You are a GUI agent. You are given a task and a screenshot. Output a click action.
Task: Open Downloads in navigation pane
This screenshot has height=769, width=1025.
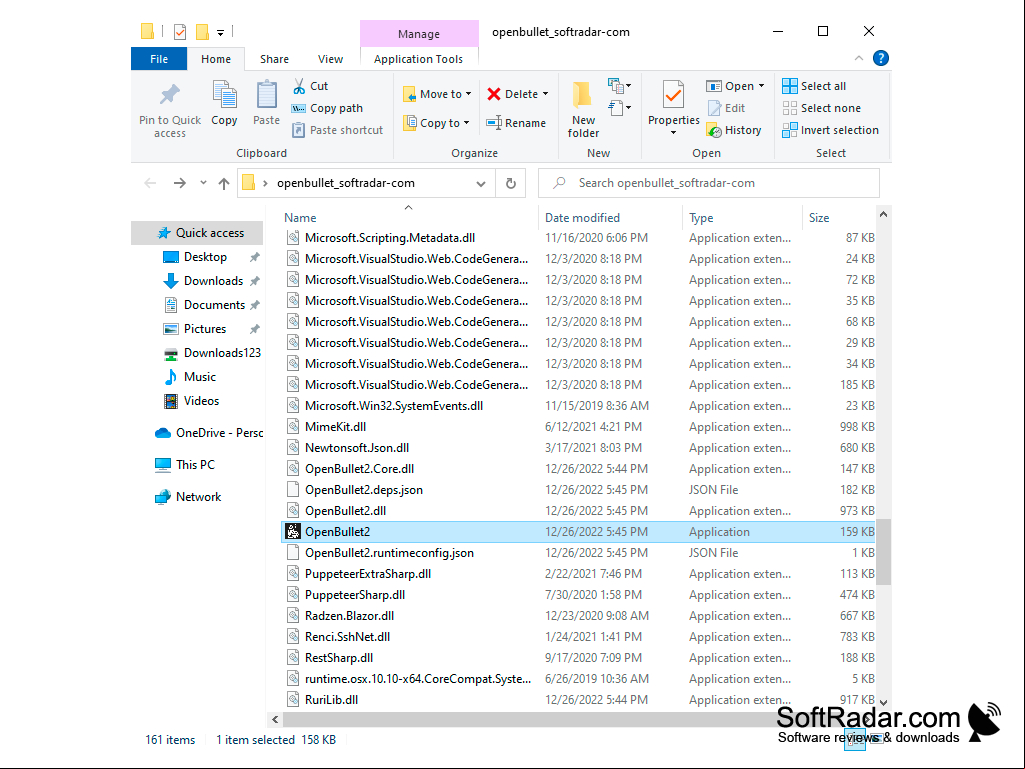click(x=213, y=281)
